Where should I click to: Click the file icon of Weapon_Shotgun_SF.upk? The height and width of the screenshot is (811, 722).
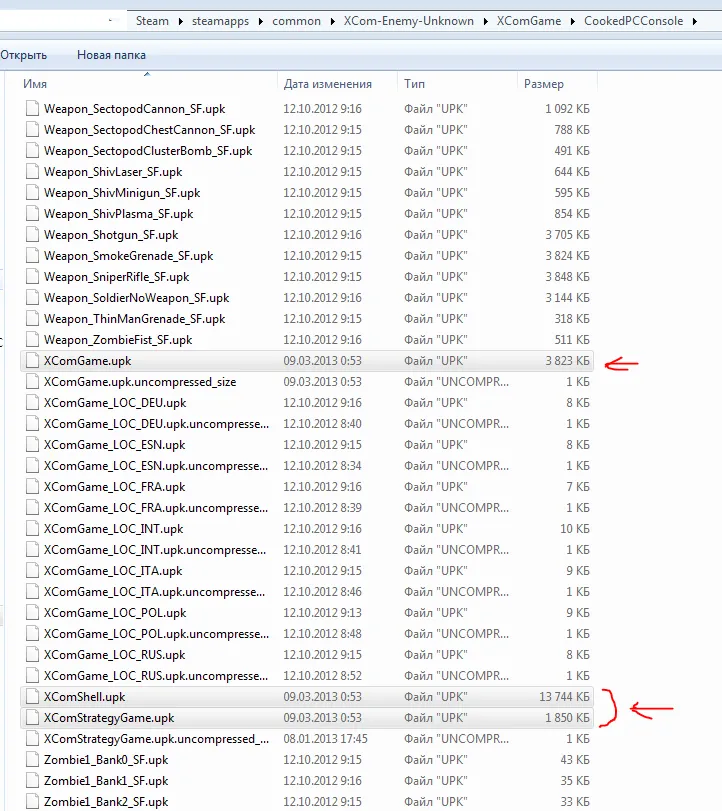pos(32,235)
